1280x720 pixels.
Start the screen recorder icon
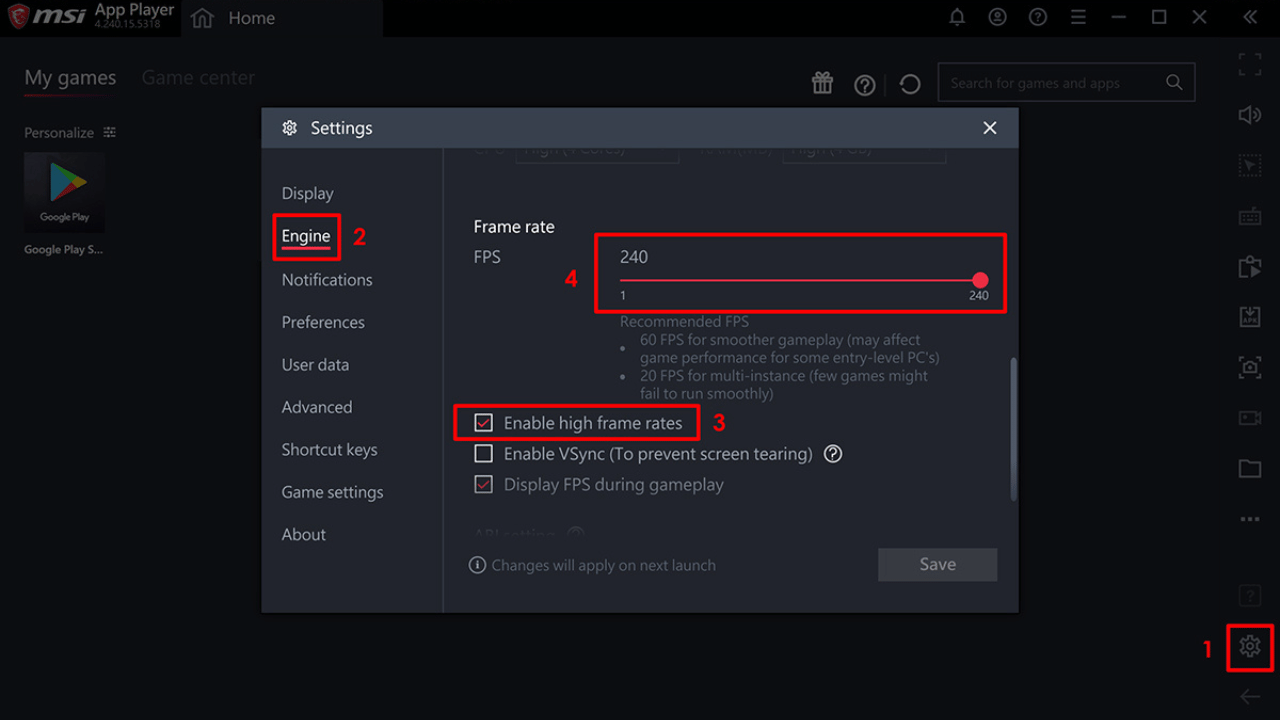[1250, 418]
